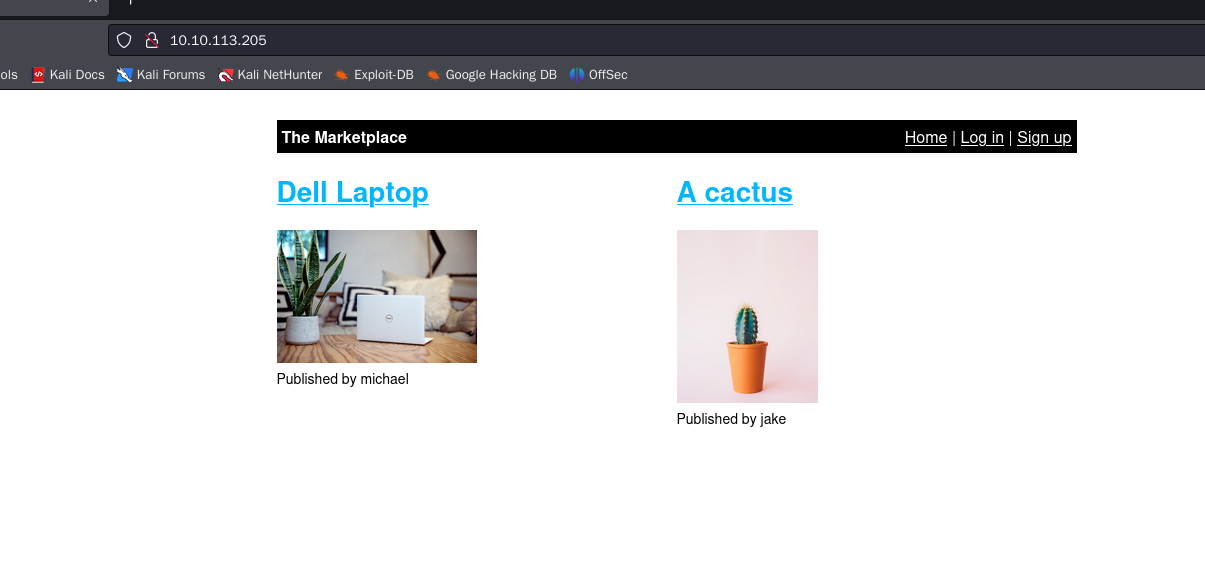The width and height of the screenshot is (1205, 563).
Task: Open the OffSec bookmark
Action: (x=598, y=74)
